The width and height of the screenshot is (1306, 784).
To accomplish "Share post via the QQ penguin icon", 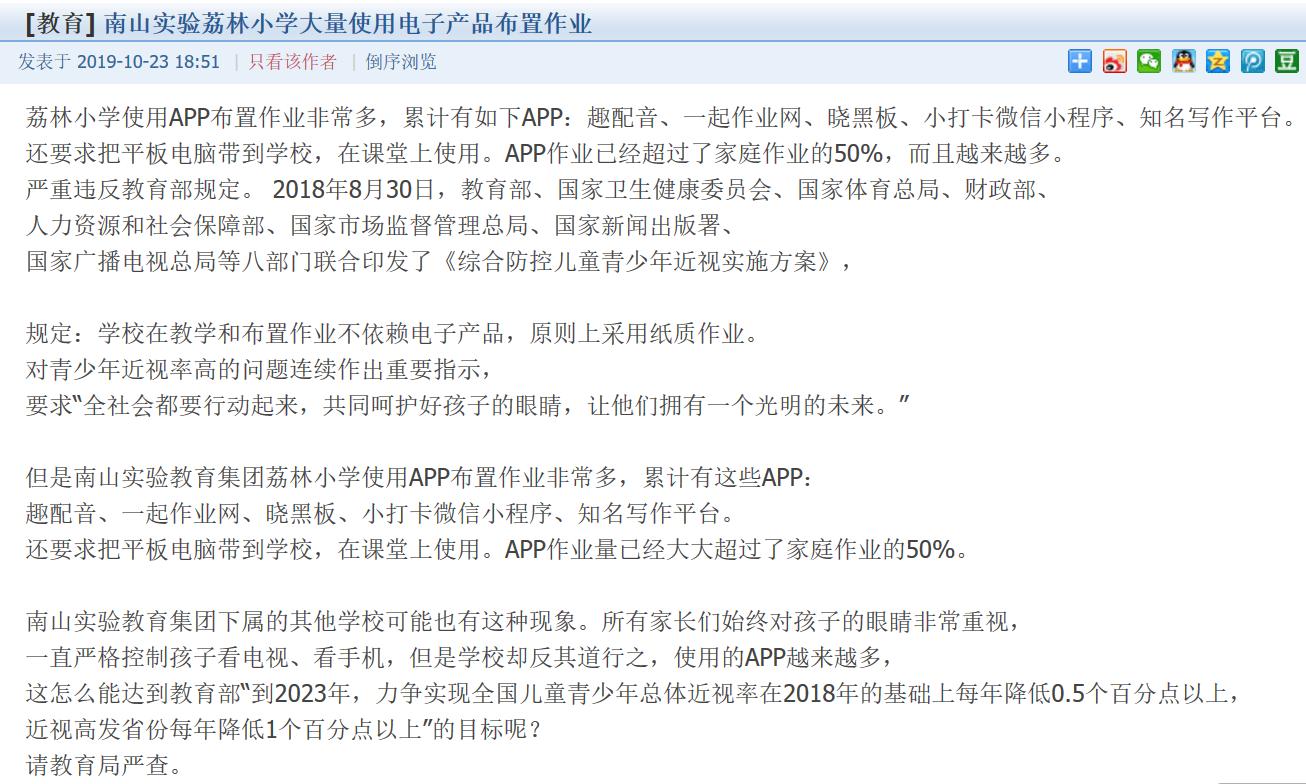I will [x=1184, y=61].
